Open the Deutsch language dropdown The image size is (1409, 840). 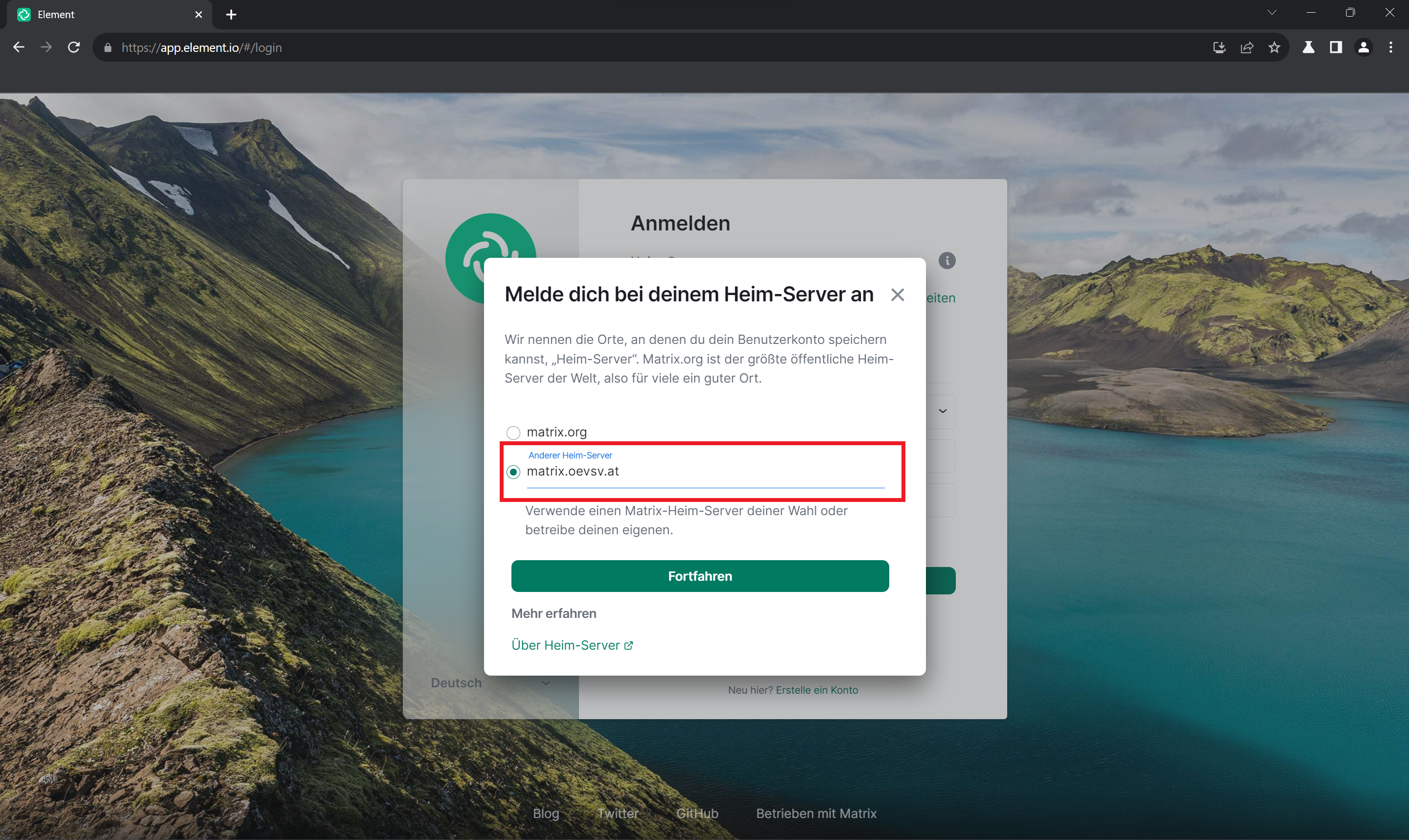point(490,682)
